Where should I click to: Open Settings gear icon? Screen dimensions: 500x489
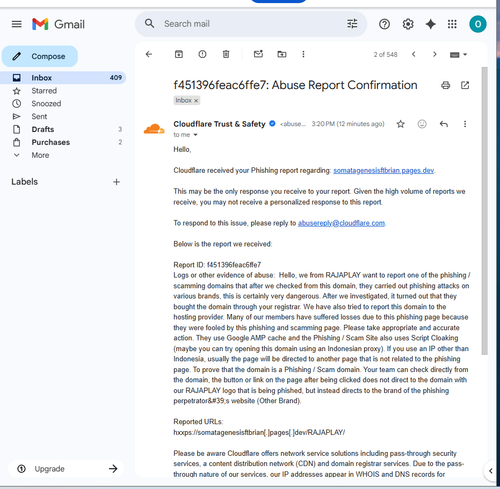tap(408, 24)
